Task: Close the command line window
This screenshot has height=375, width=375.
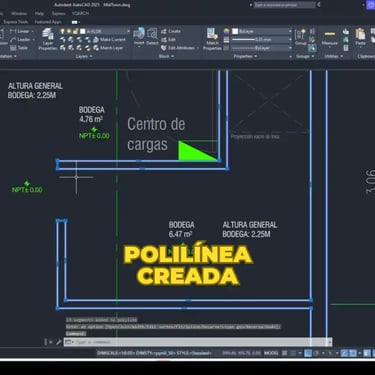Action: (51, 342)
